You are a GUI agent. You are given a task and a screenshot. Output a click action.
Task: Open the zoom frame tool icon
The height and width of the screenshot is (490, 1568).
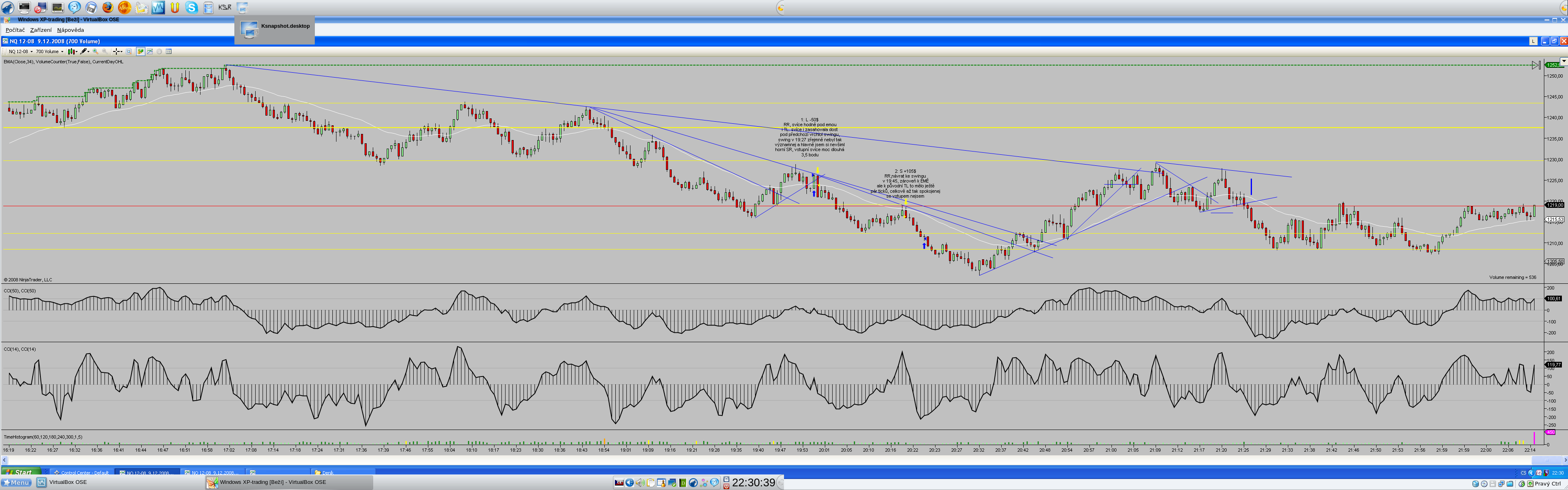(129, 52)
